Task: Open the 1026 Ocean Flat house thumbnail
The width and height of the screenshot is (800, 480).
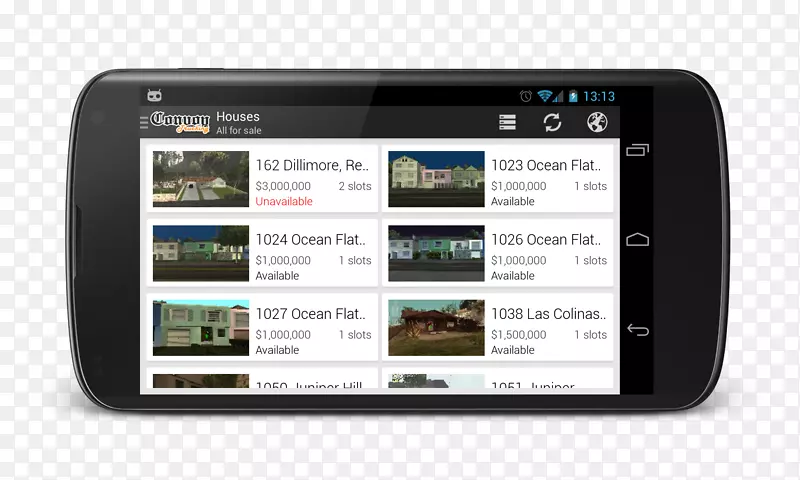Action: (x=436, y=253)
